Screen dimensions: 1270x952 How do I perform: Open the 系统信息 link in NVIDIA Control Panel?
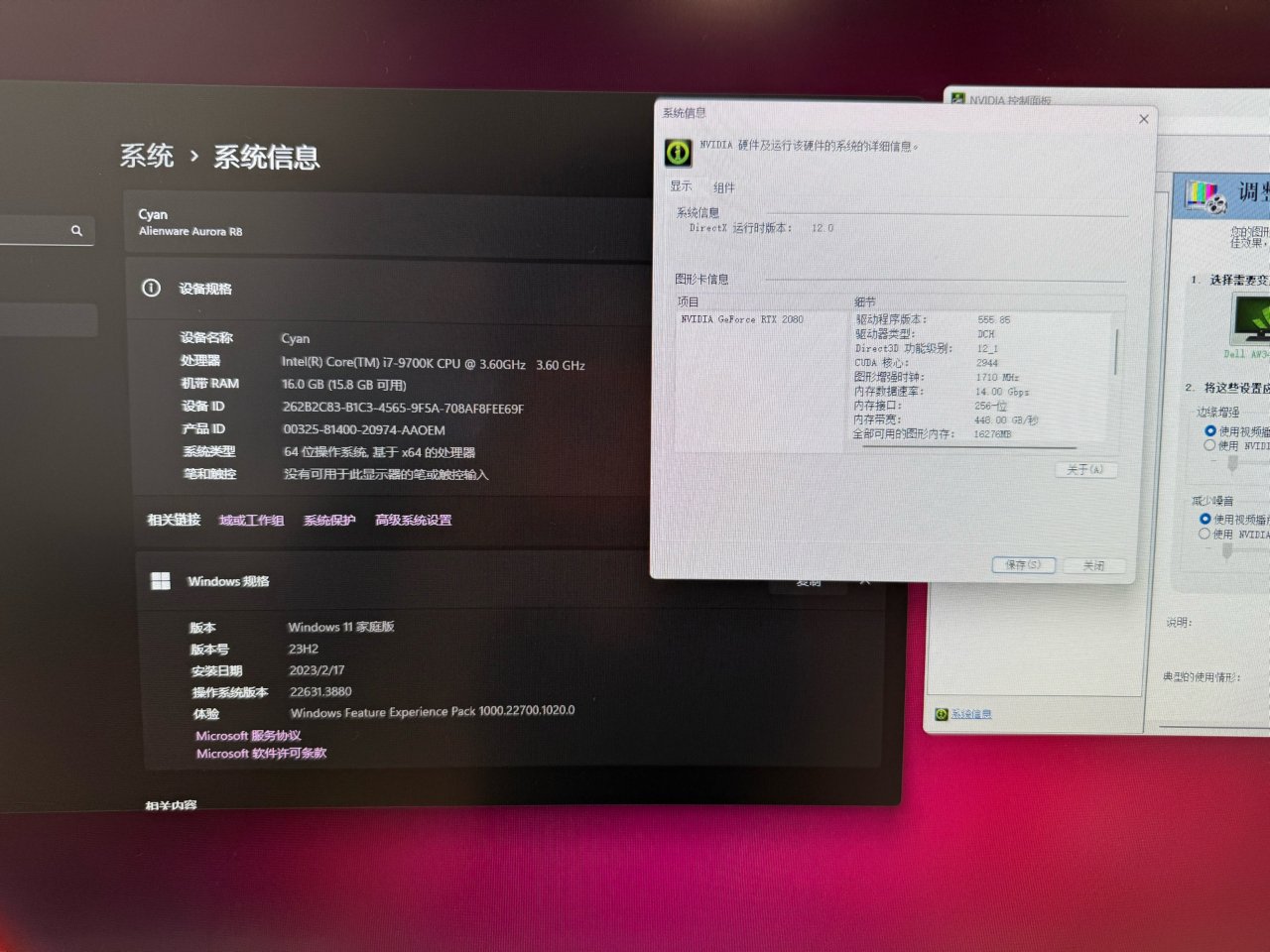click(x=971, y=714)
